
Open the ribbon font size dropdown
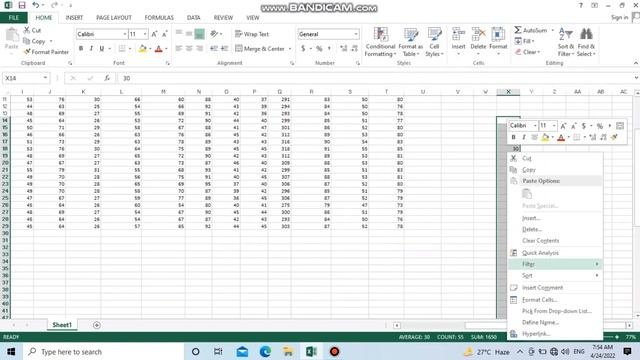pos(145,34)
